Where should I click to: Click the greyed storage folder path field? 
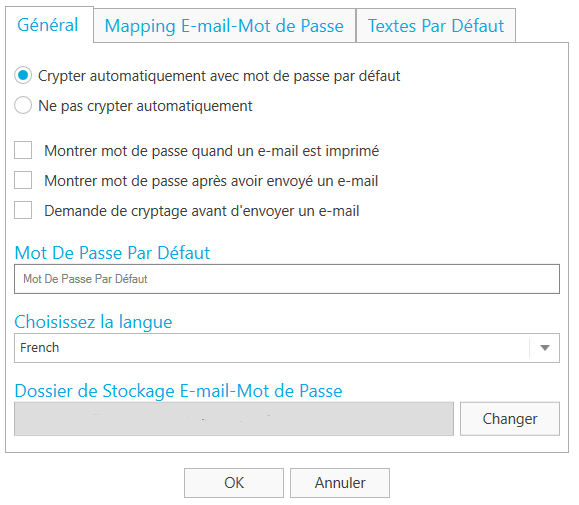click(x=234, y=419)
